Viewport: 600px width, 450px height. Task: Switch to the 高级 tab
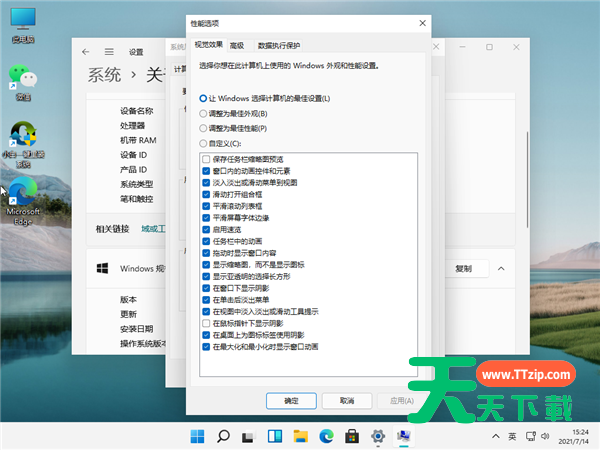(x=237, y=45)
